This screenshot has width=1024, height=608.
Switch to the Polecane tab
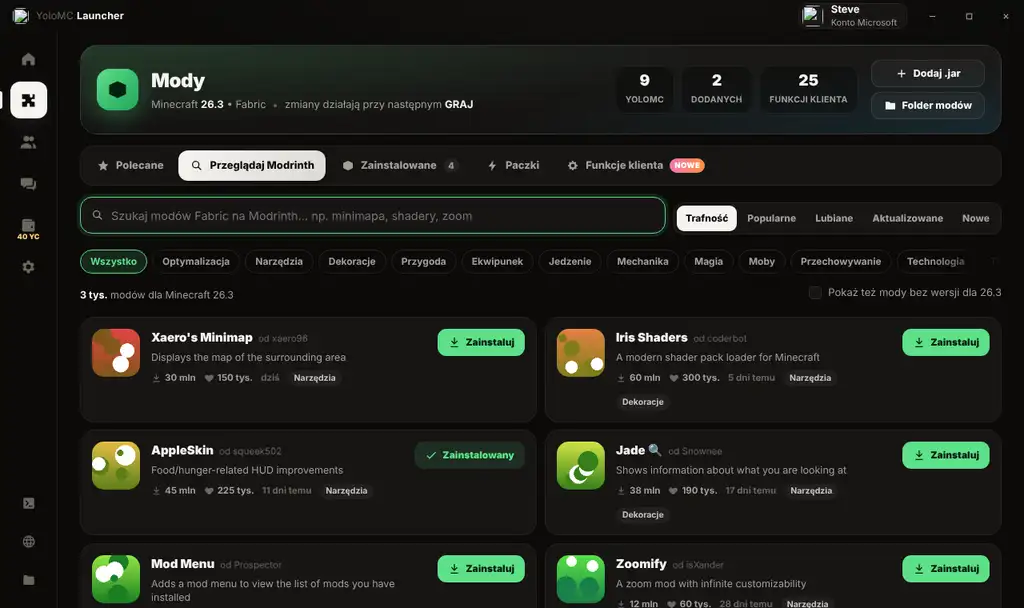131,165
